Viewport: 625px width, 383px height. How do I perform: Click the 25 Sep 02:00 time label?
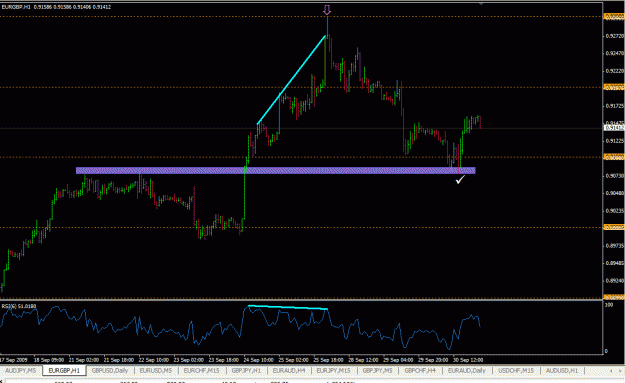tap(293, 360)
